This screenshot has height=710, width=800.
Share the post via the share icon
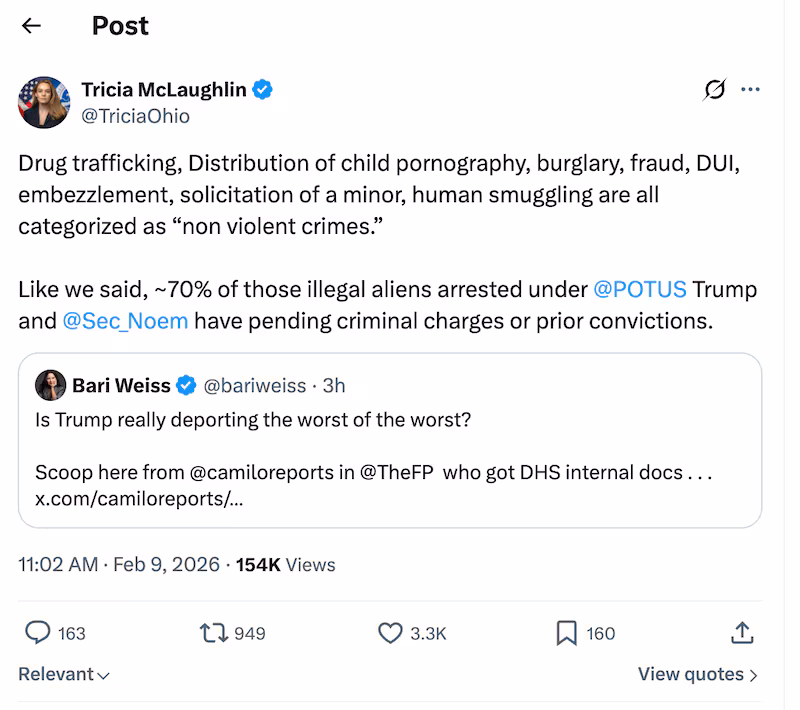tap(741, 633)
